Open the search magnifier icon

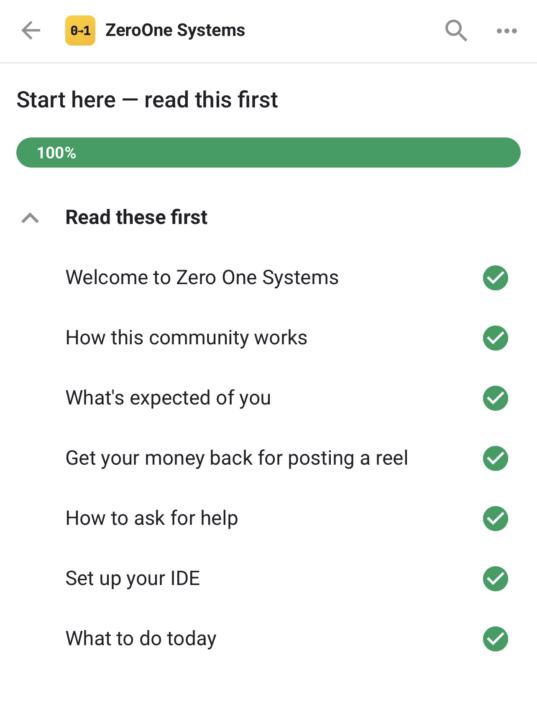(456, 31)
